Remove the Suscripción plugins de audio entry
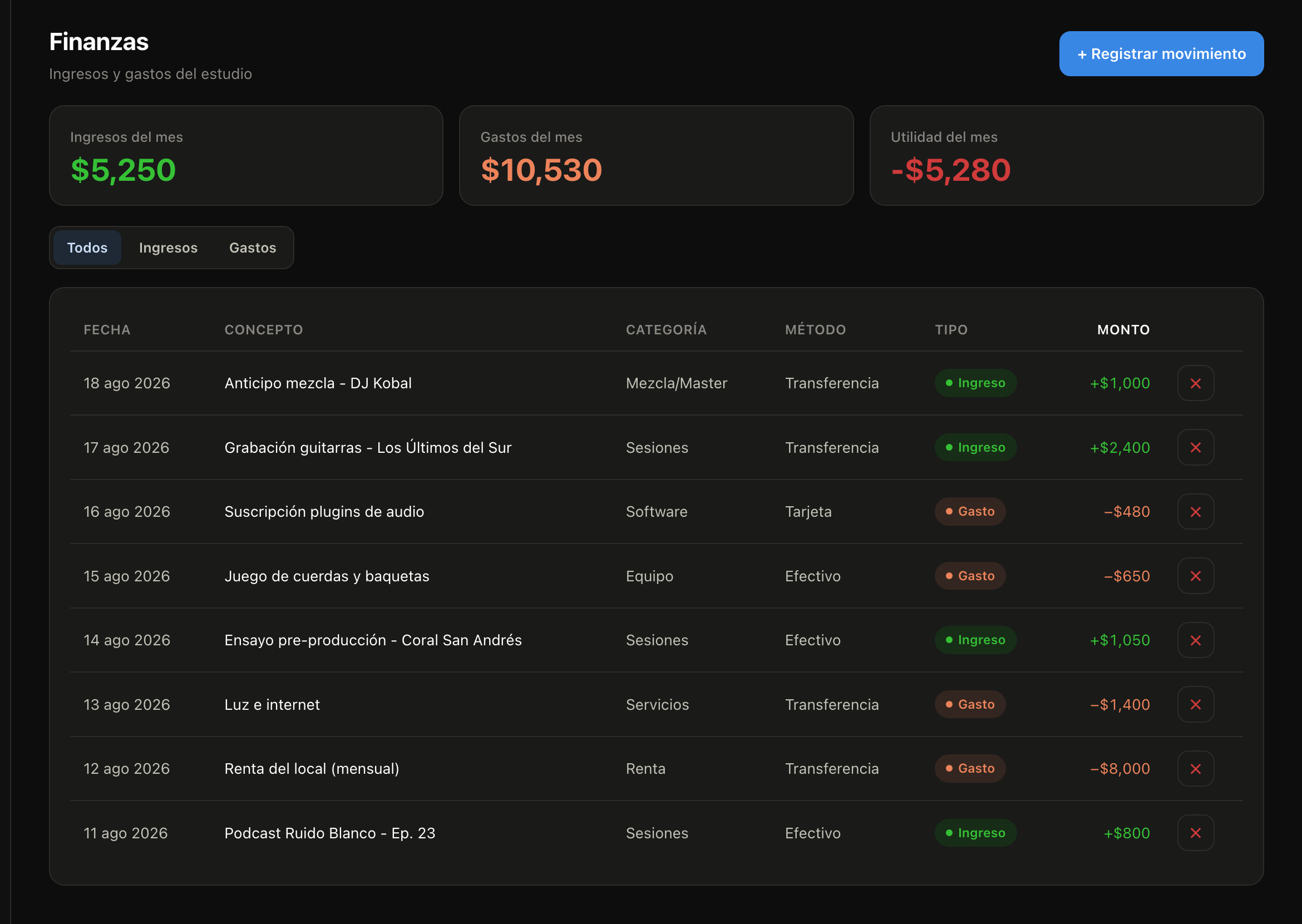This screenshot has height=924, width=1302. pos(1195,511)
